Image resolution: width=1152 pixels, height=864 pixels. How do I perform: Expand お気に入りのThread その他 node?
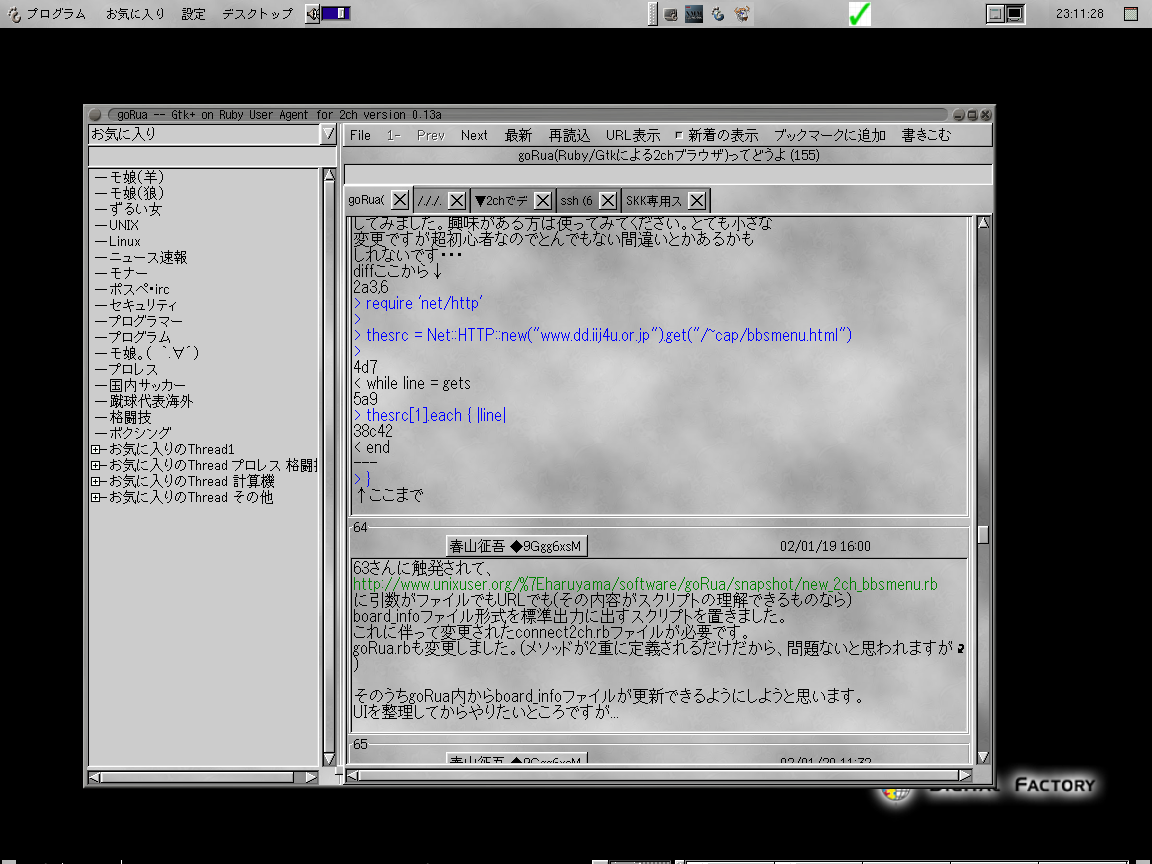pos(96,497)
